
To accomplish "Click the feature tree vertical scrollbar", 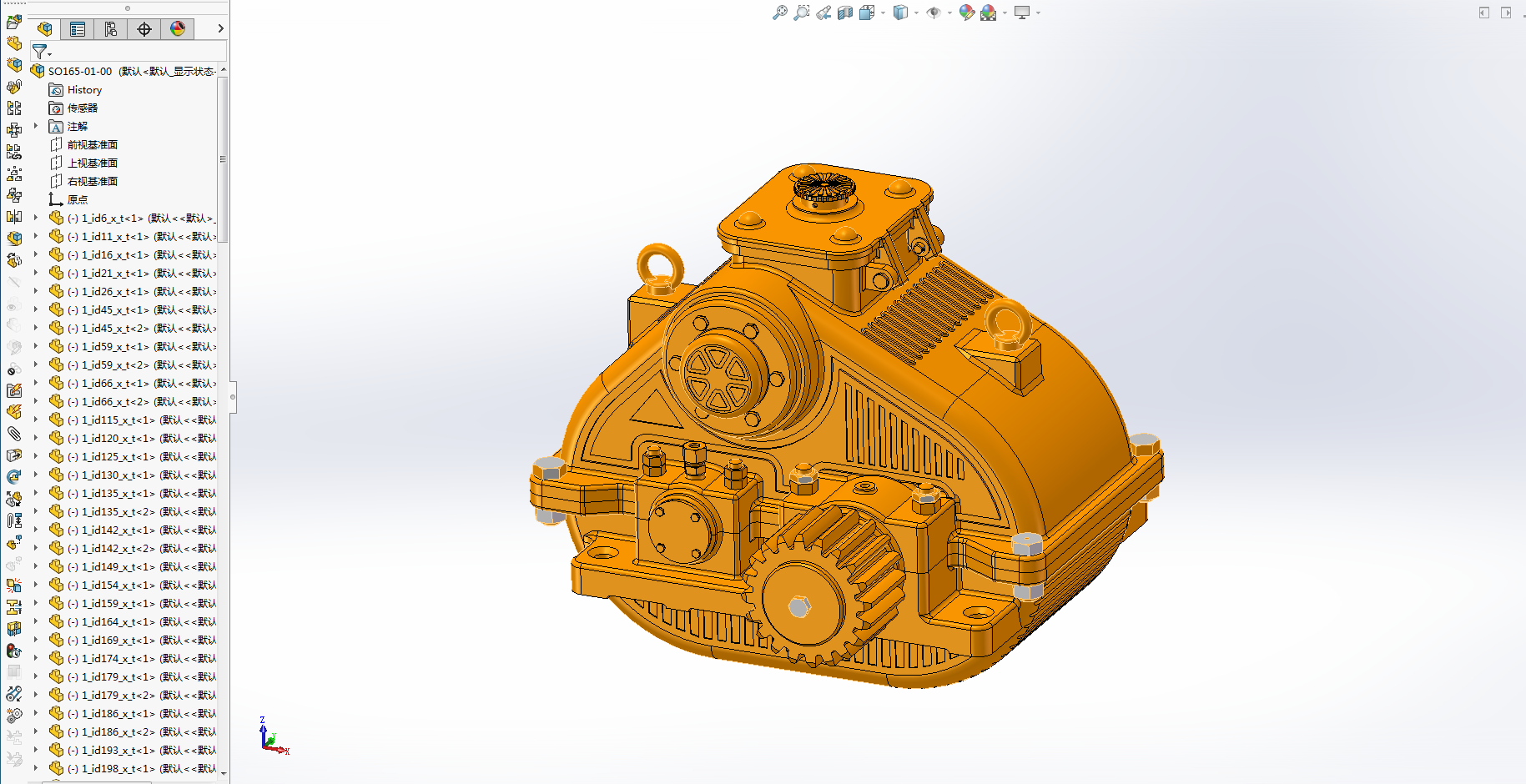I will point(223,158).
